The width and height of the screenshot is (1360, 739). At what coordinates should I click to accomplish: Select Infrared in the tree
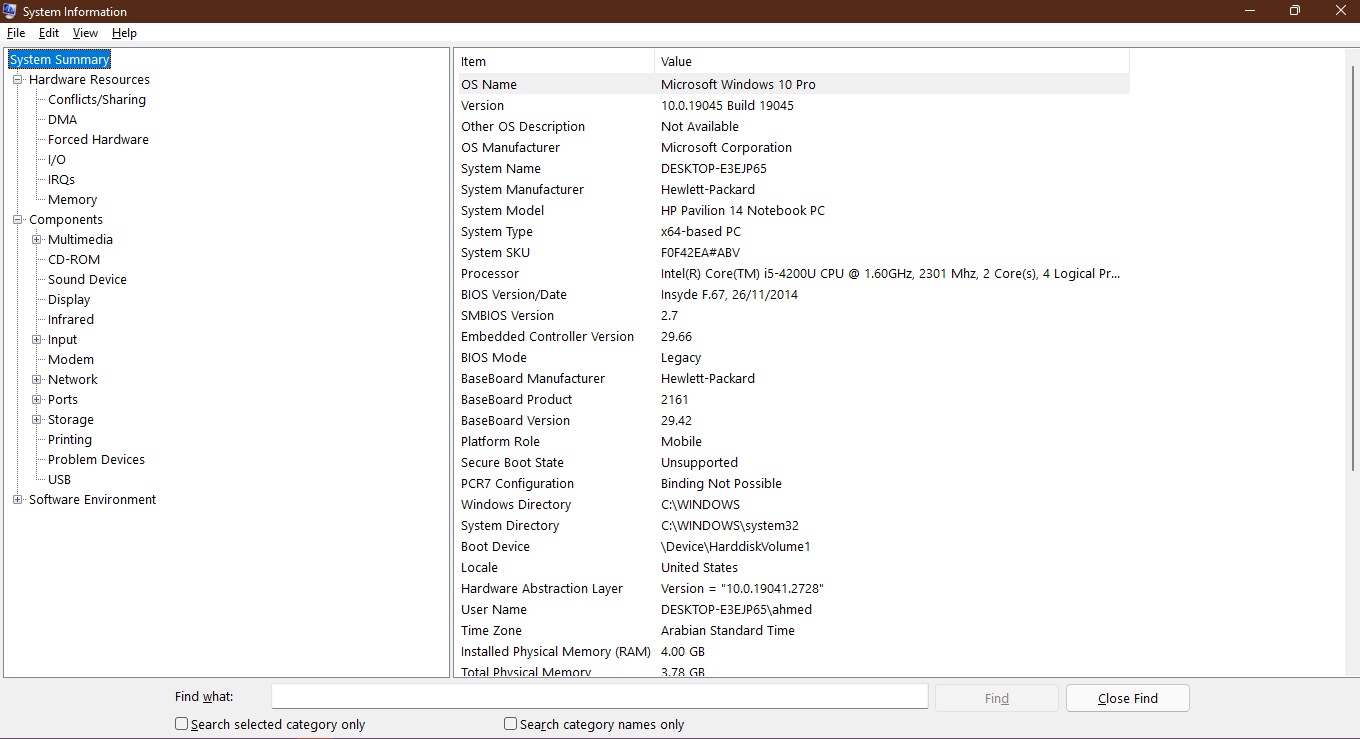tap(71, 320)
